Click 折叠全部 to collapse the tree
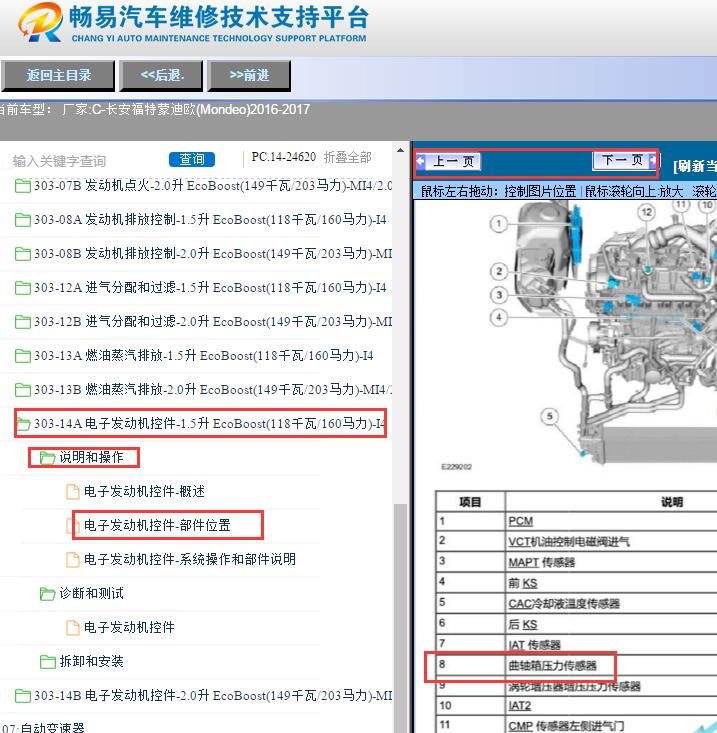This screenshot has height=733, width=717. [x=347, y=158]
